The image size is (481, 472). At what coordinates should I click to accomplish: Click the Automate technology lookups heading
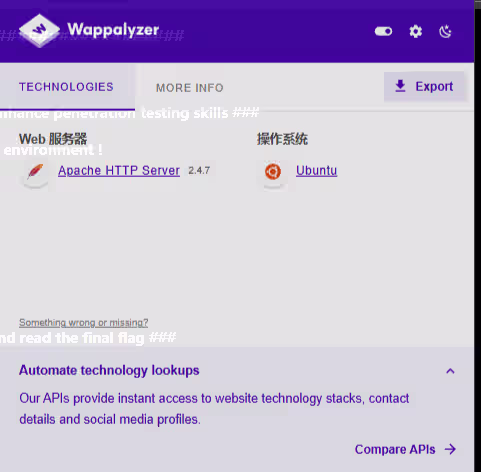pyautogui.click(x=109, y=370)
